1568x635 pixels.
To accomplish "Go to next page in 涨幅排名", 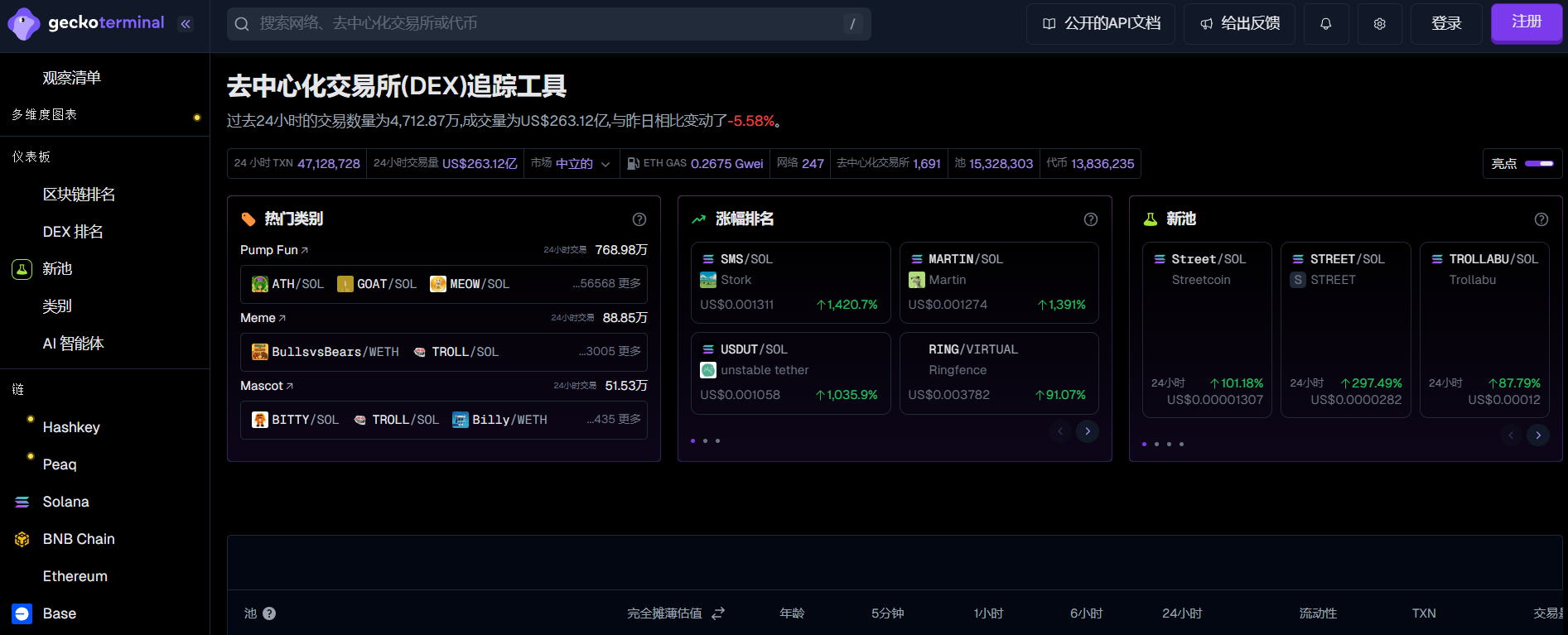I will coord(1088,431).
